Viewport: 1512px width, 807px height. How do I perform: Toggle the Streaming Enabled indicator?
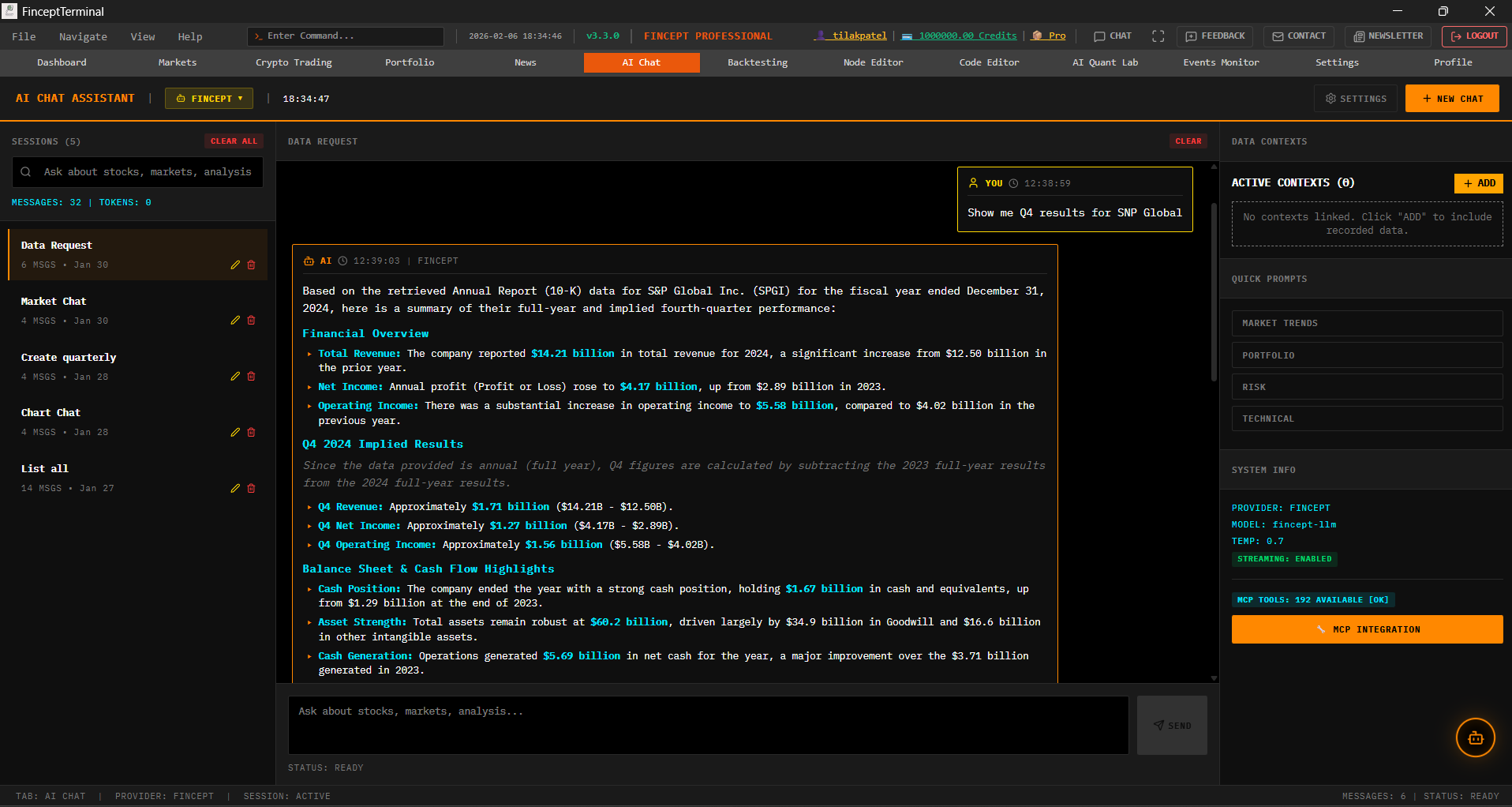(1284, 559)
